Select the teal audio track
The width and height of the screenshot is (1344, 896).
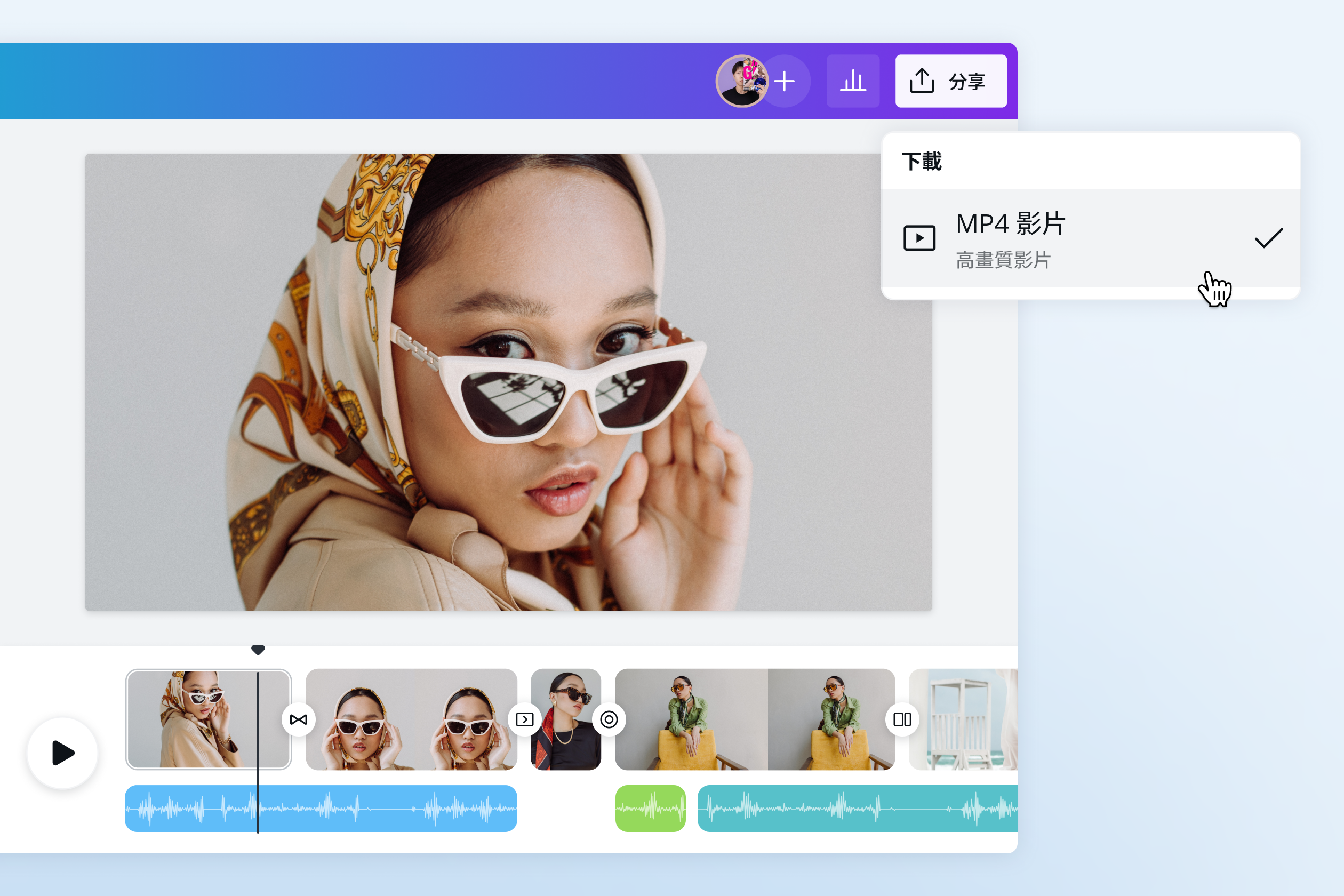tap(858, 809)
